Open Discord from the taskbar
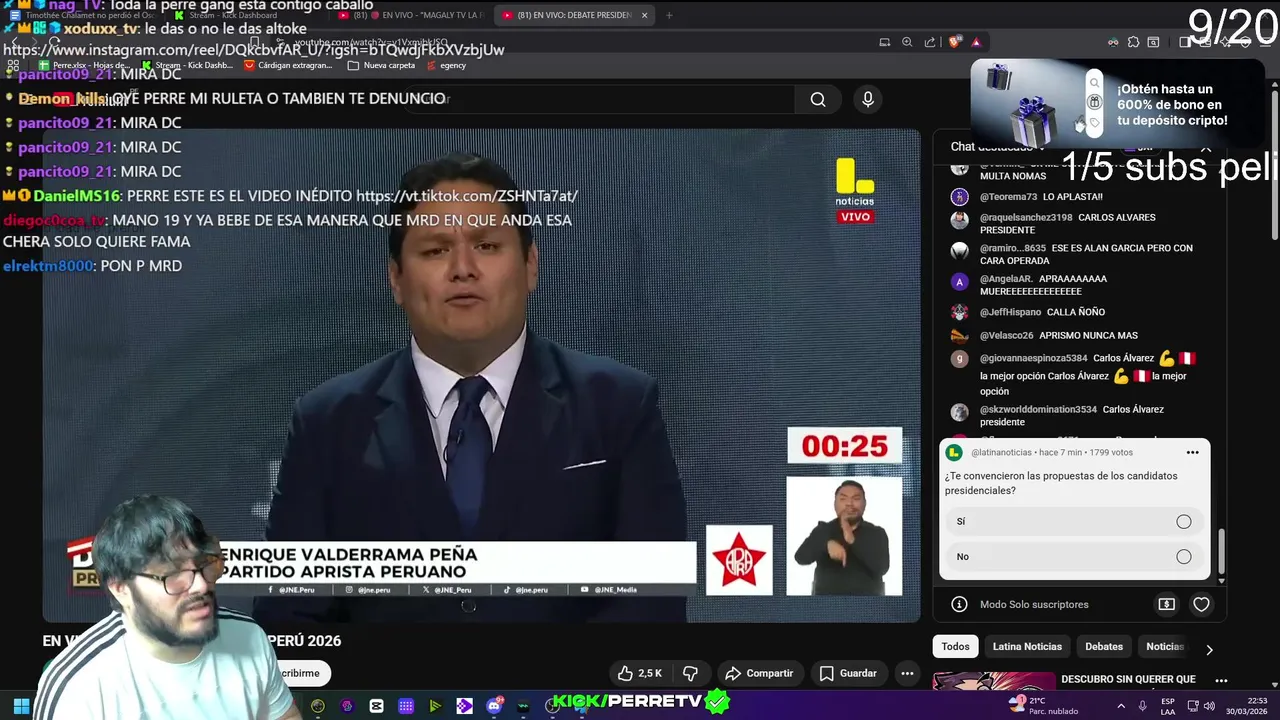 pos(493,706)
